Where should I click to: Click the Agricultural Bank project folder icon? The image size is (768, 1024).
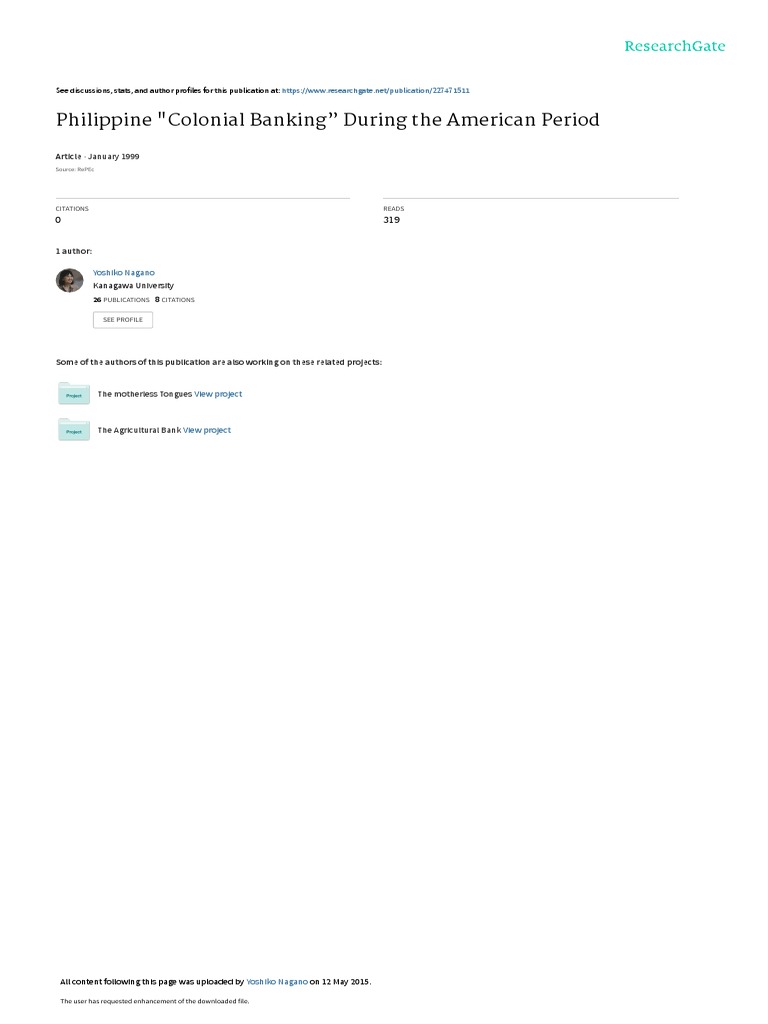coord(74,430)
